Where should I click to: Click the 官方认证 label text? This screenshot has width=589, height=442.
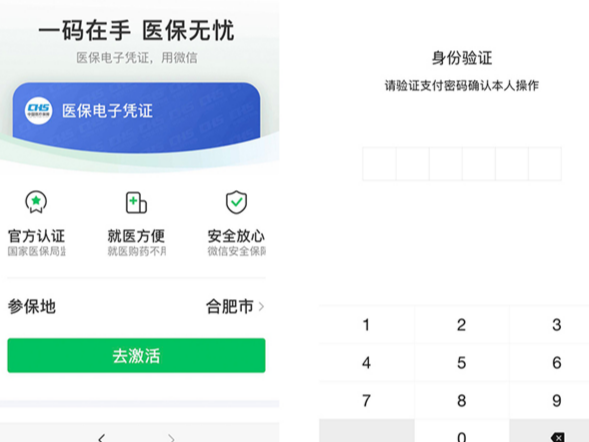click(x=36, y=236)
